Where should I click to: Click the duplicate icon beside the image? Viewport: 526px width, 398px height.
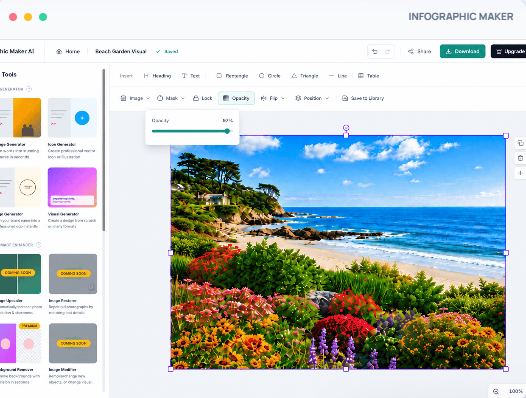tap(520, 143)
